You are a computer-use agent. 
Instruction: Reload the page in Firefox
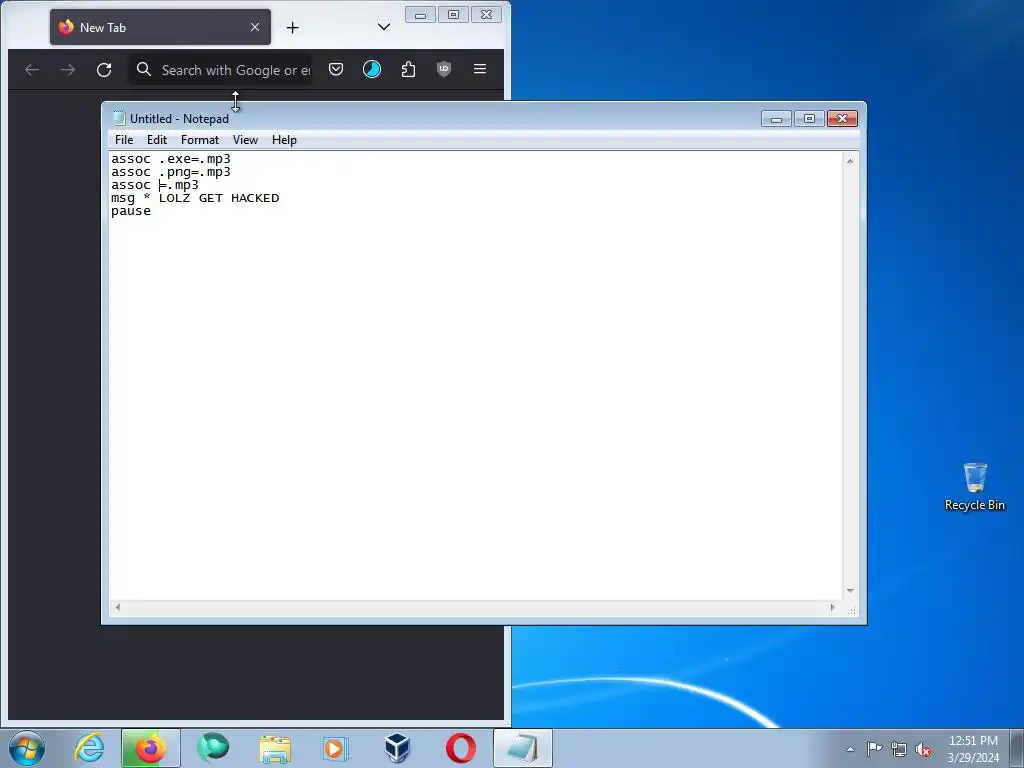coord(104,69)
